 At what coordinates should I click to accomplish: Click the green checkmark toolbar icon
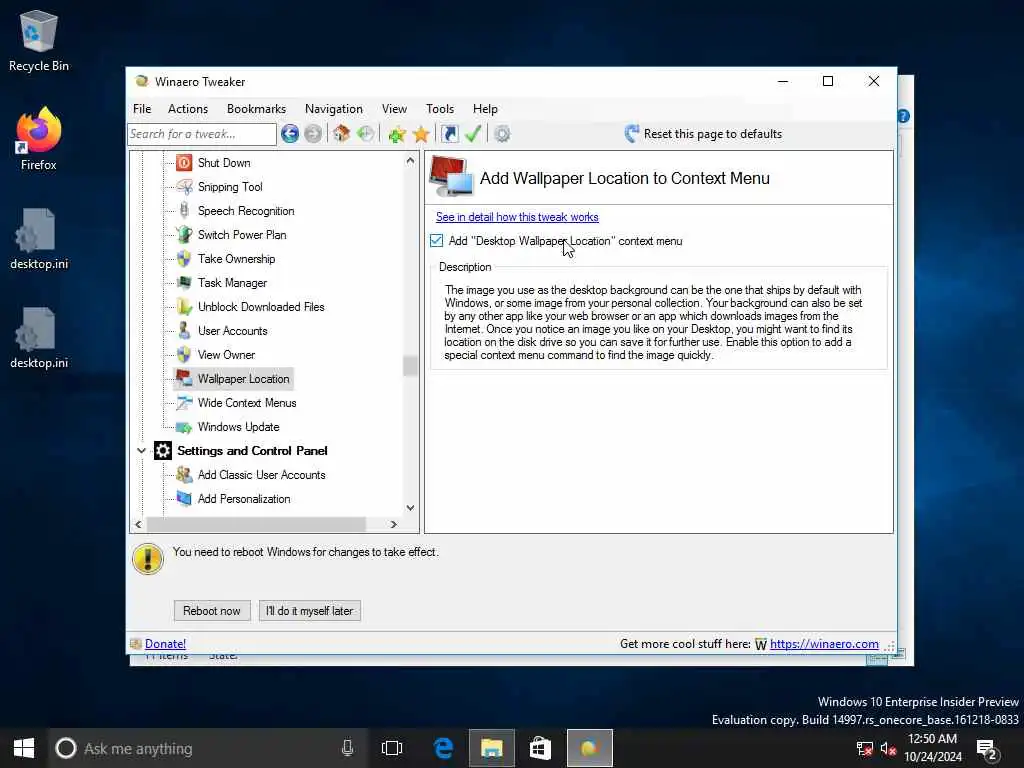pos(473,134)
